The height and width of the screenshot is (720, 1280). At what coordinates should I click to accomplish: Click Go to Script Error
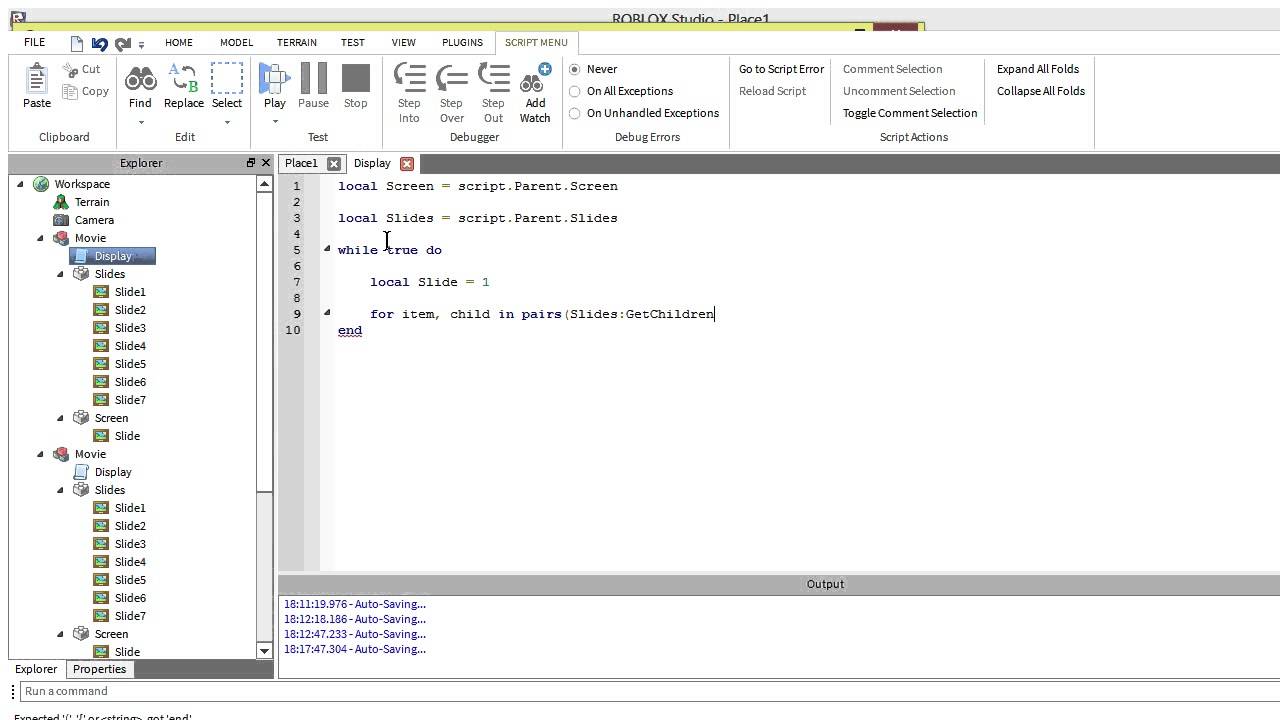781,69
